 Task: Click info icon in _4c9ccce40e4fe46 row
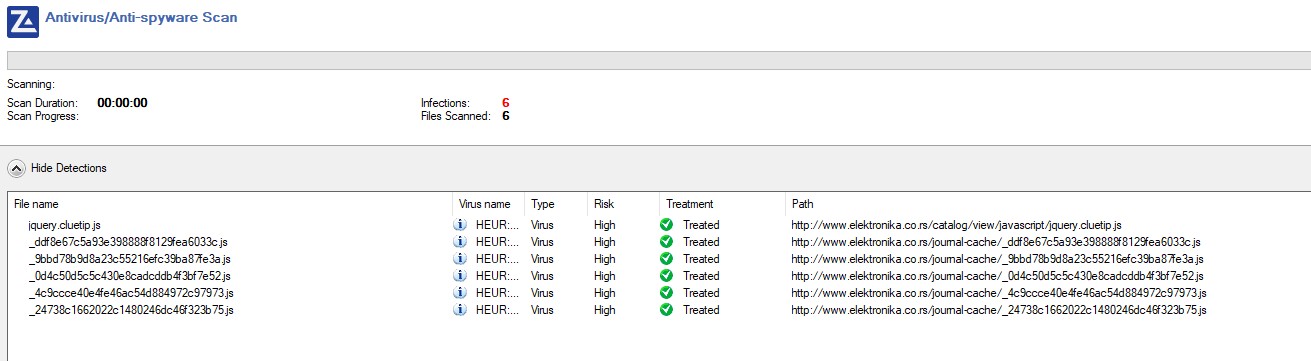pyautogui.click(x=461, y=293)
